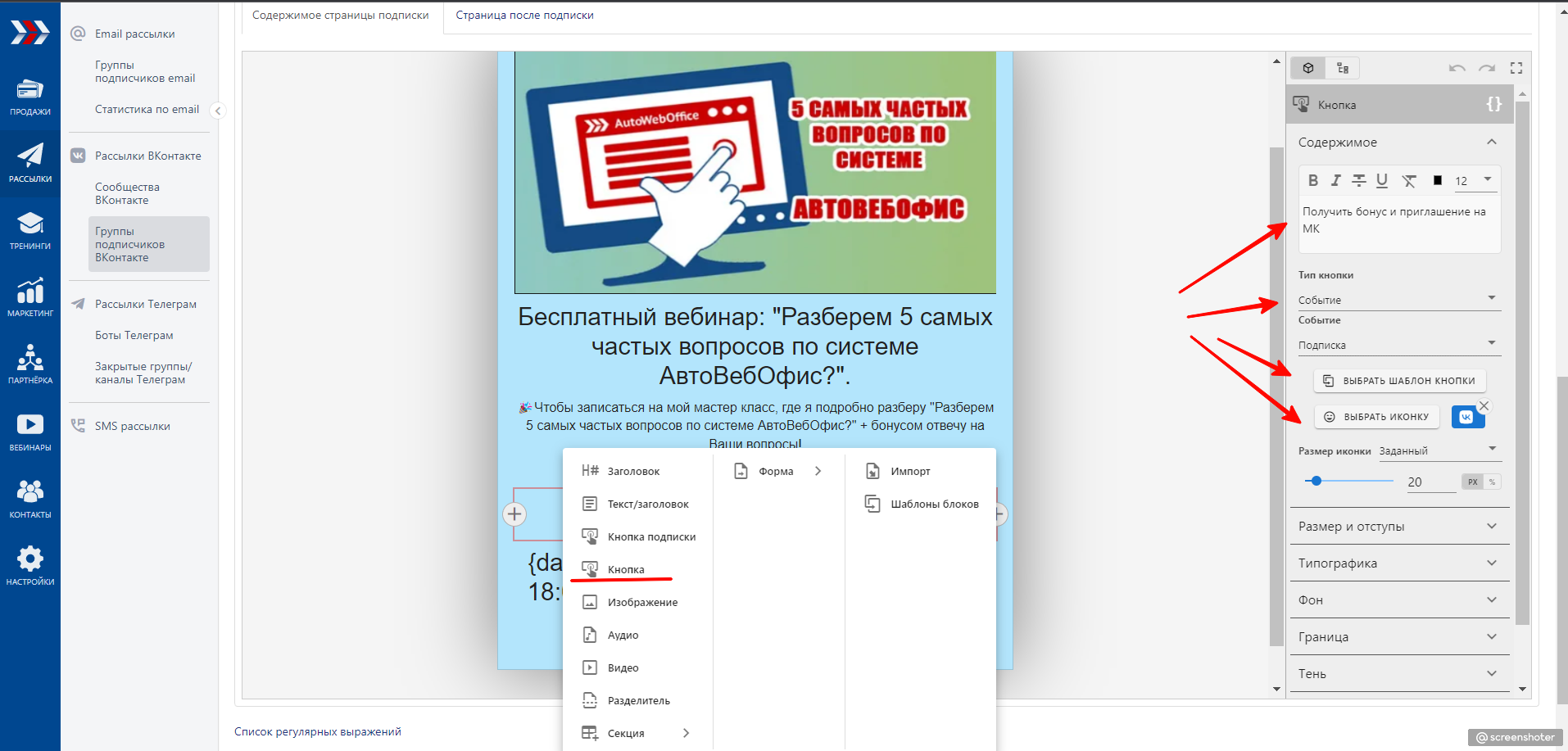Screen dimensions: 1568x751
Task: Expand the Размер и отступы section
Action: point(1398,527)
